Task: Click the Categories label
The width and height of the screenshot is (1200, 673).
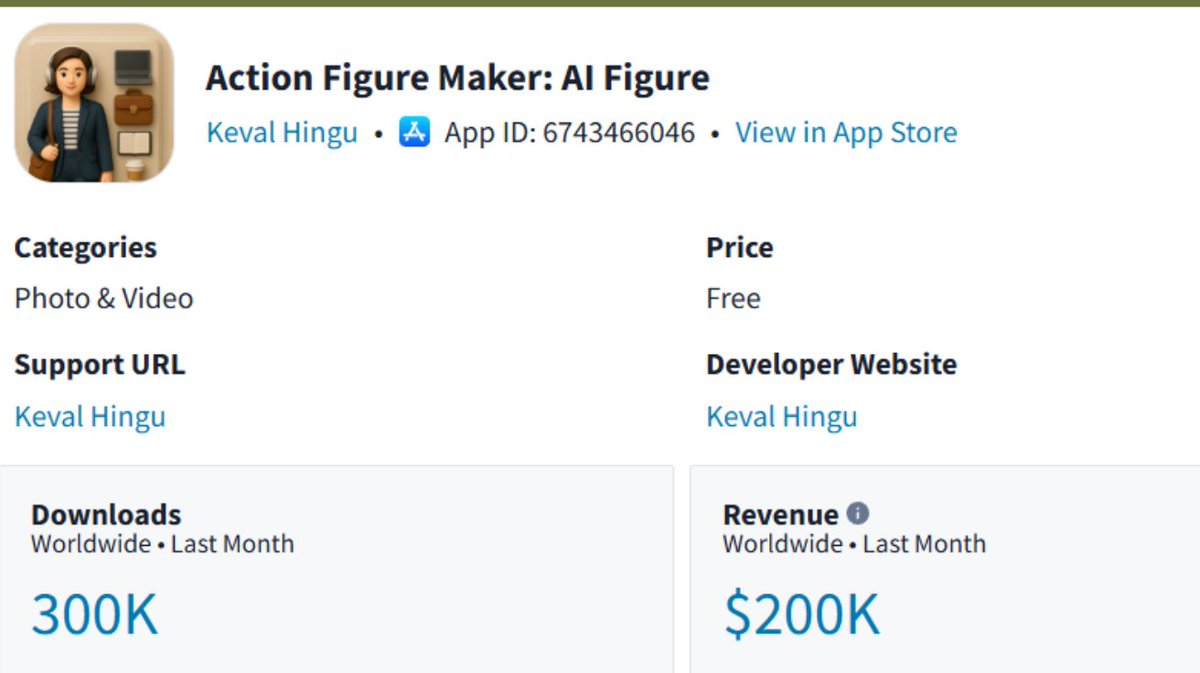Action: 86,248
